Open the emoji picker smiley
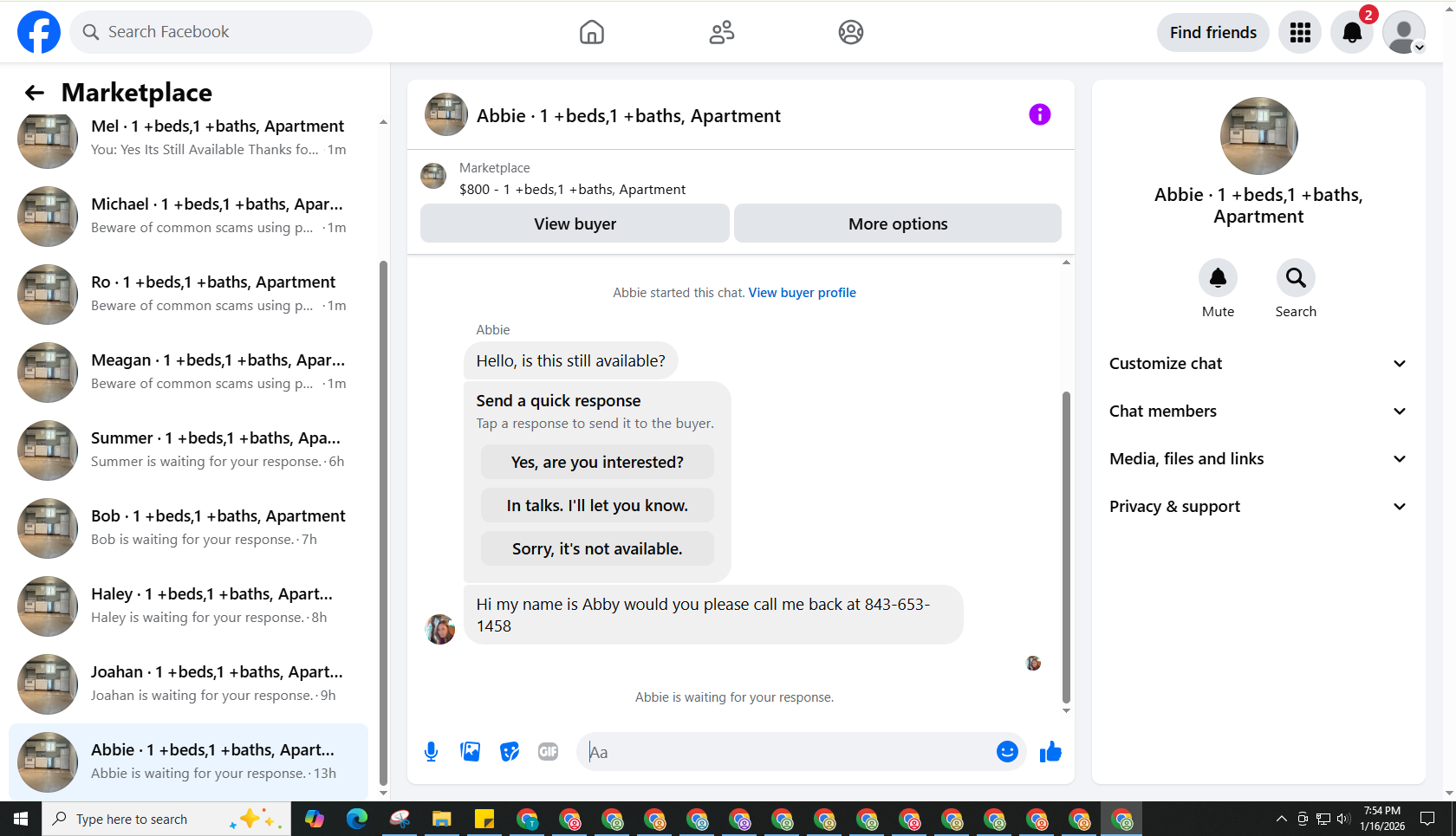Screen dimensions: 1456x836 (1007, 752)
